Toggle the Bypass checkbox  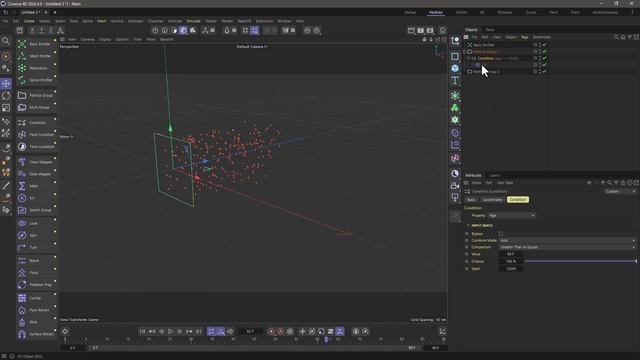click(500, 234)
